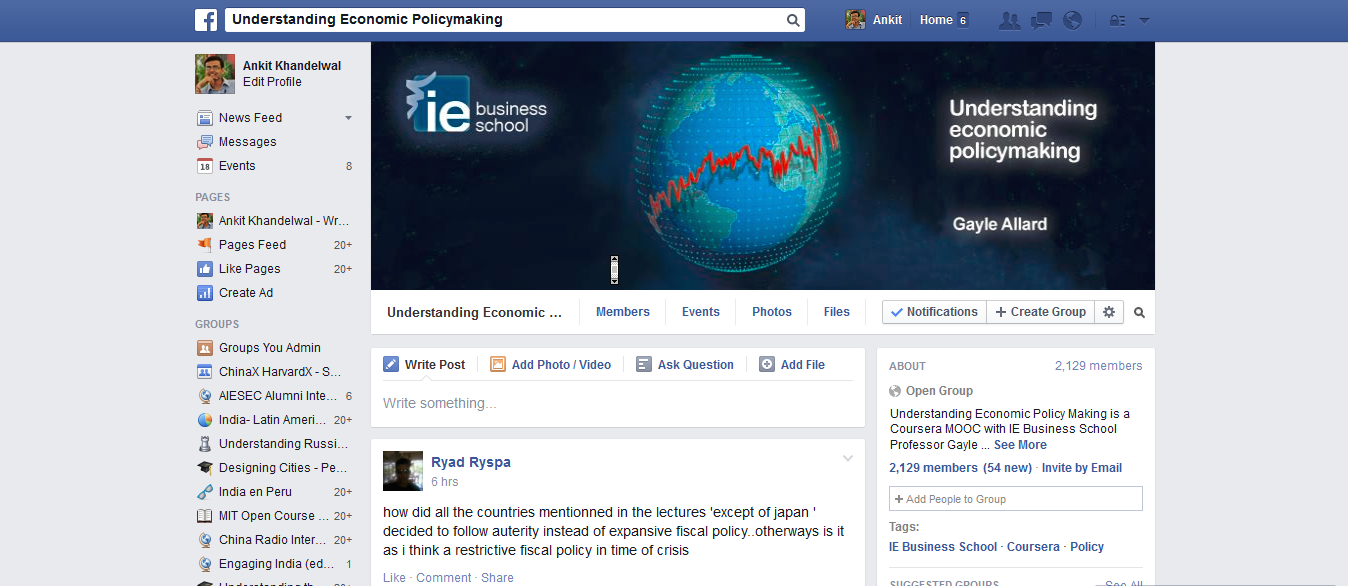Image resolution: width=1348 pixels, height=586 pixels.
Task: Open India- Latin Ameri... group
Action: pyautogui.click(x=274, y=420)
